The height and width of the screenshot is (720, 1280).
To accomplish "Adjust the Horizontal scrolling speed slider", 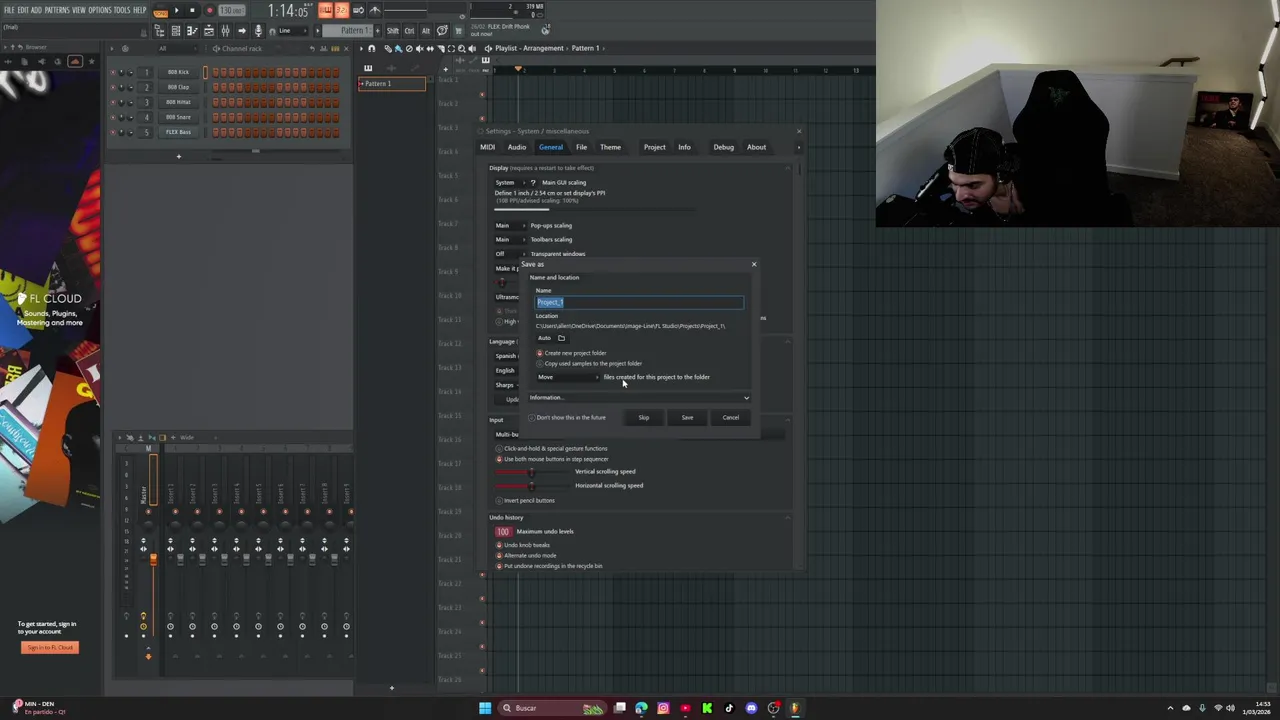I will [x=531, y=485].
